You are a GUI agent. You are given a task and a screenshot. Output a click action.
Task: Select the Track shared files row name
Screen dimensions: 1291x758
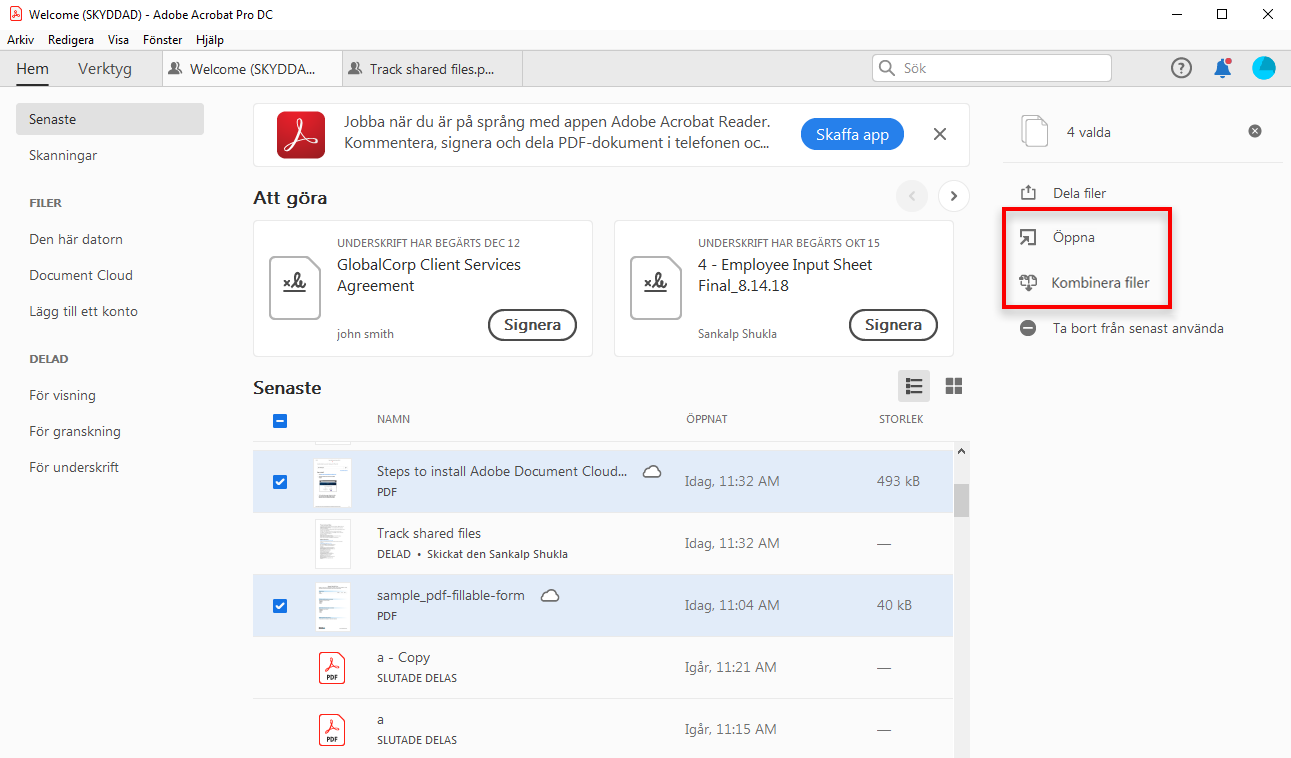pyautogui.click(x=429, y=534)
